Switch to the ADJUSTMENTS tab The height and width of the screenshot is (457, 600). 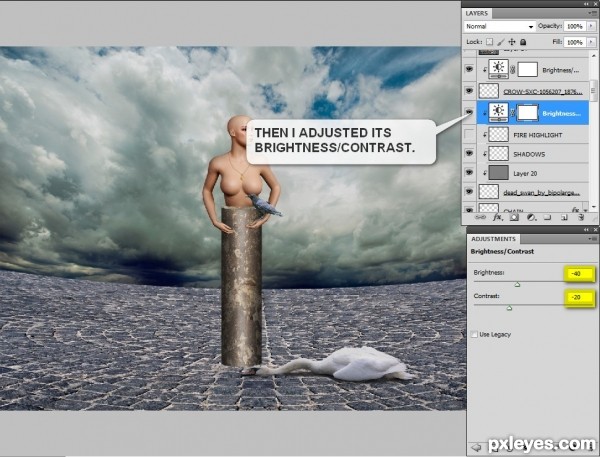point(493,238)
